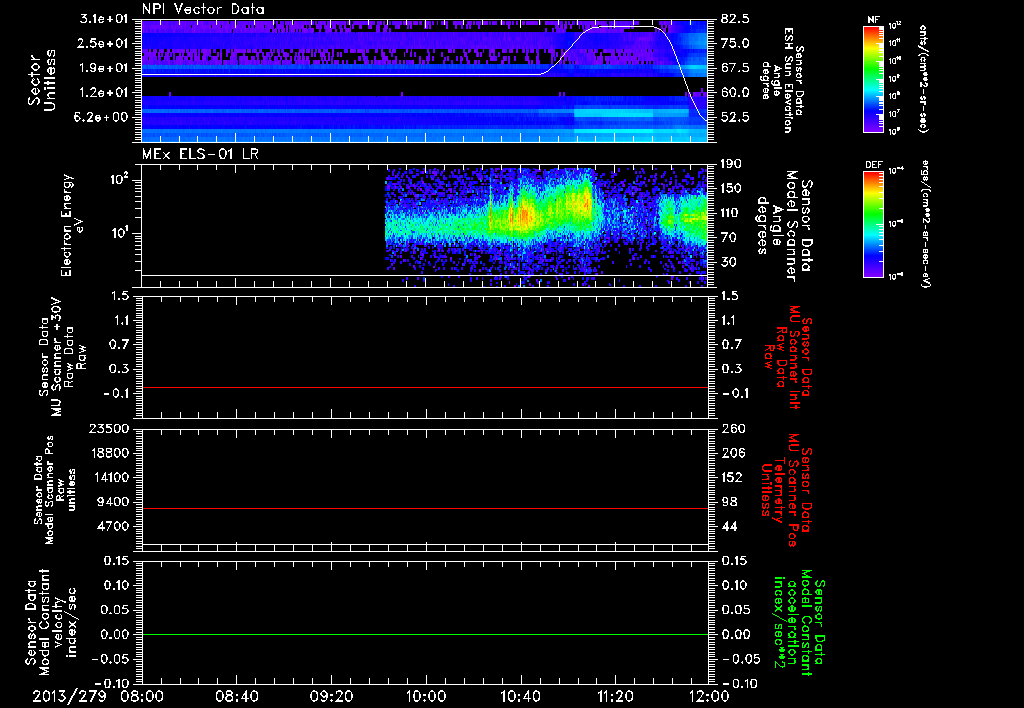Click the red "MU Scanner Pos Telemetry" label
This screenshot has width=1024, height=708.
[x=787, y=490]
